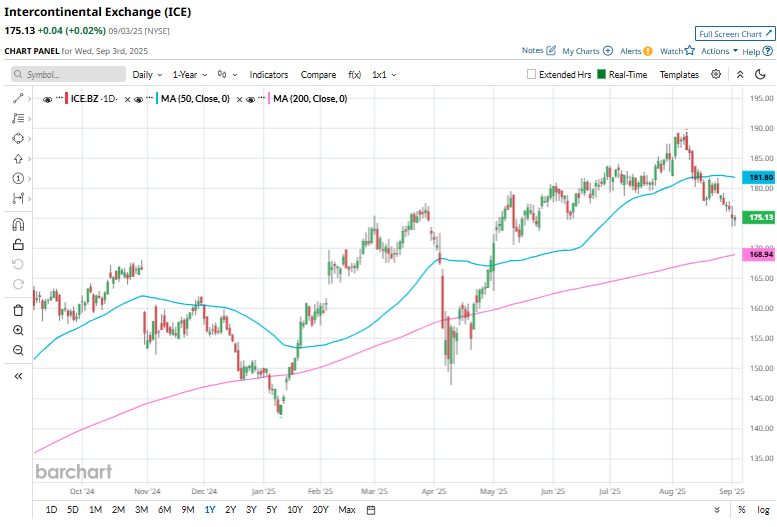
Task: Add chart to My Charts
Action: tap(608, 51)
